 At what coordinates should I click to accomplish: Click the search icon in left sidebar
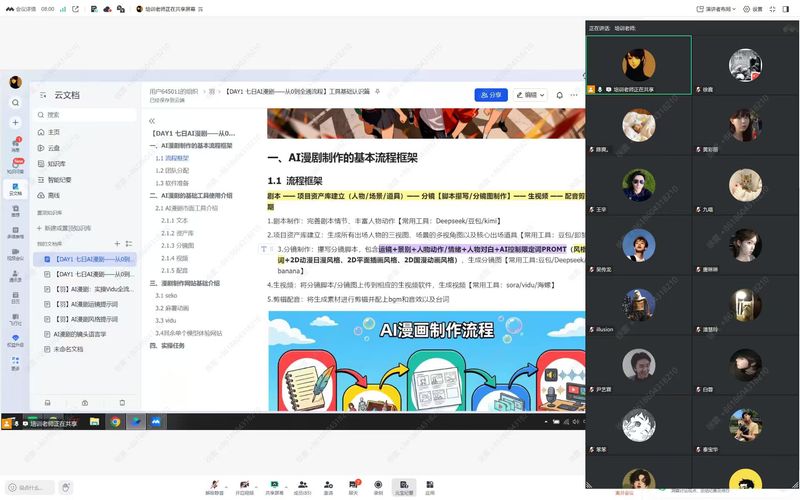15,102
